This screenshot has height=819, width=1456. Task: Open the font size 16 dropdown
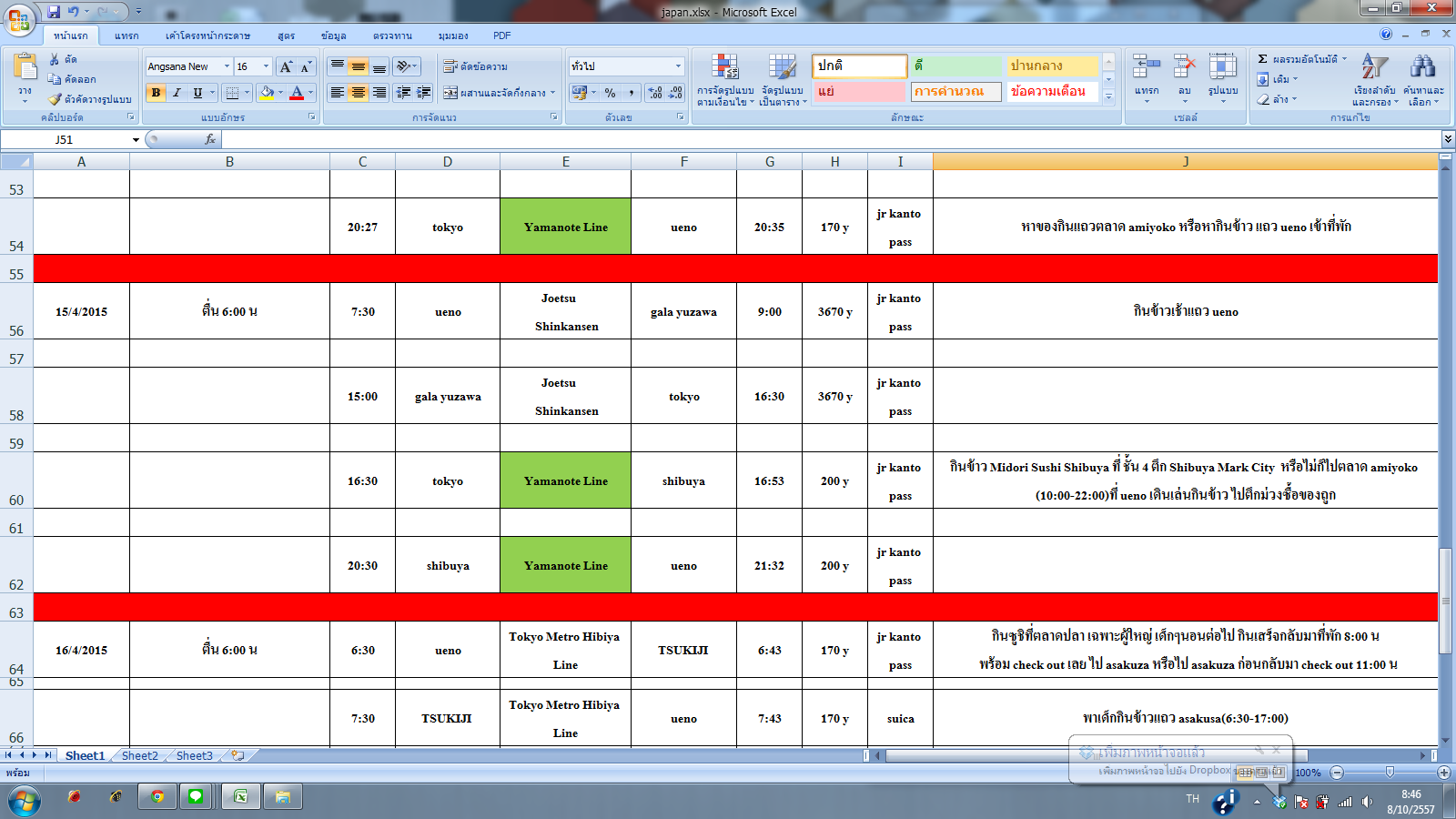(266, 66)
